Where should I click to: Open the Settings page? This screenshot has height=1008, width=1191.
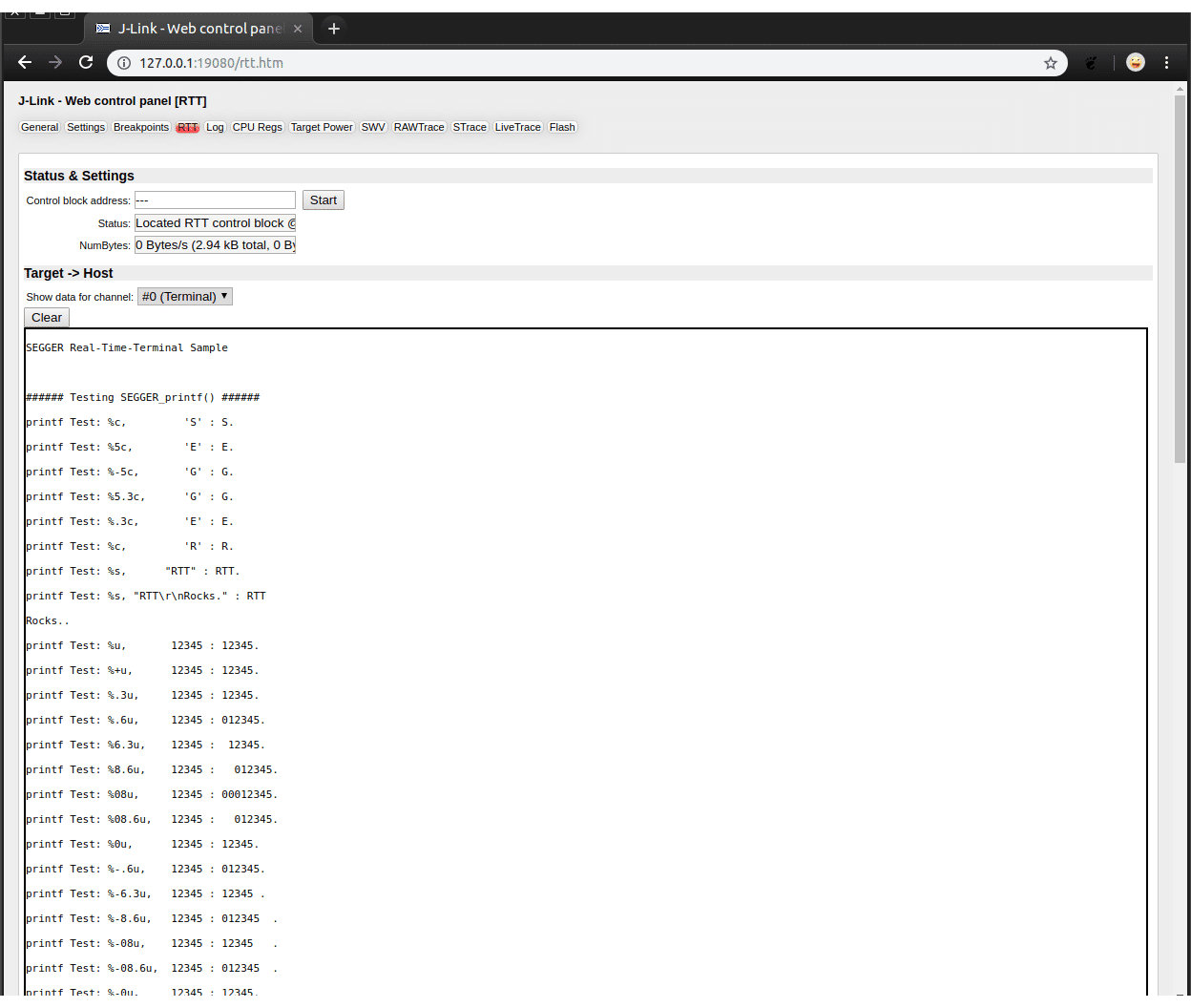pos(86,127)
